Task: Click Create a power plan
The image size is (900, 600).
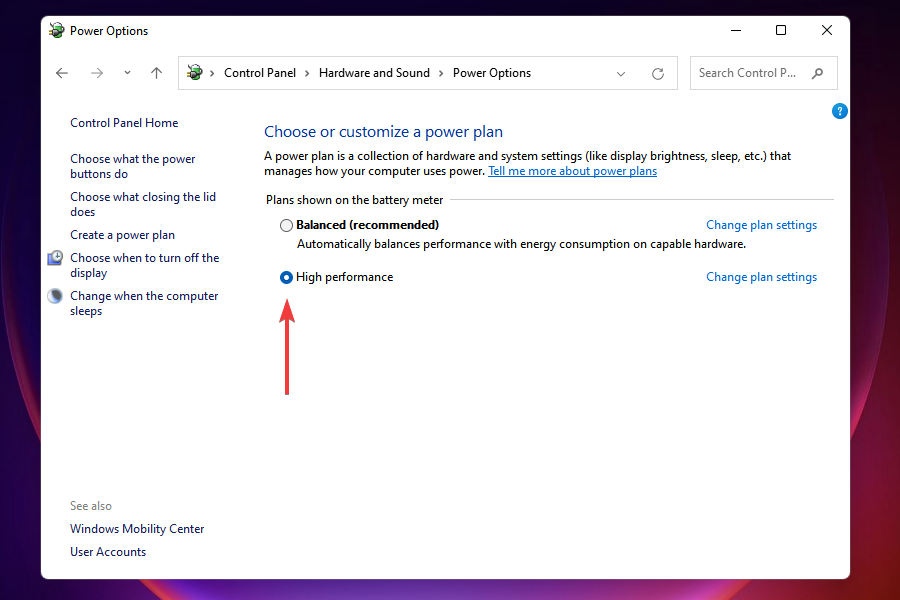Action: pyautogui.click(x=122, y=235)
